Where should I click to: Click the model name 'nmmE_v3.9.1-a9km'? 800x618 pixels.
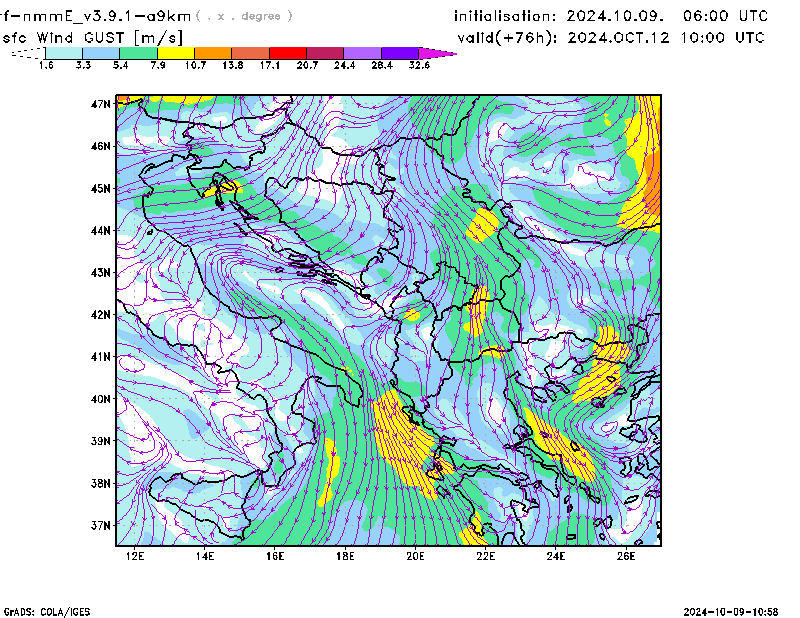pyautogui.click(x=107, y=16)
